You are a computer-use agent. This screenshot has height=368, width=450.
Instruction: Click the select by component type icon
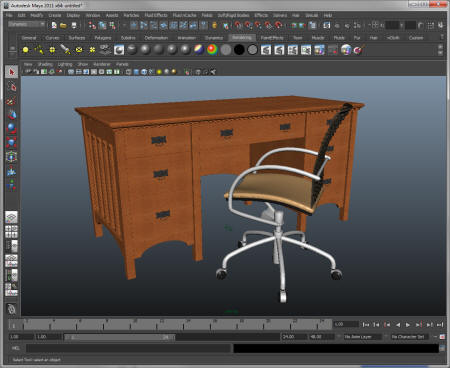click(x=112, y=25)
